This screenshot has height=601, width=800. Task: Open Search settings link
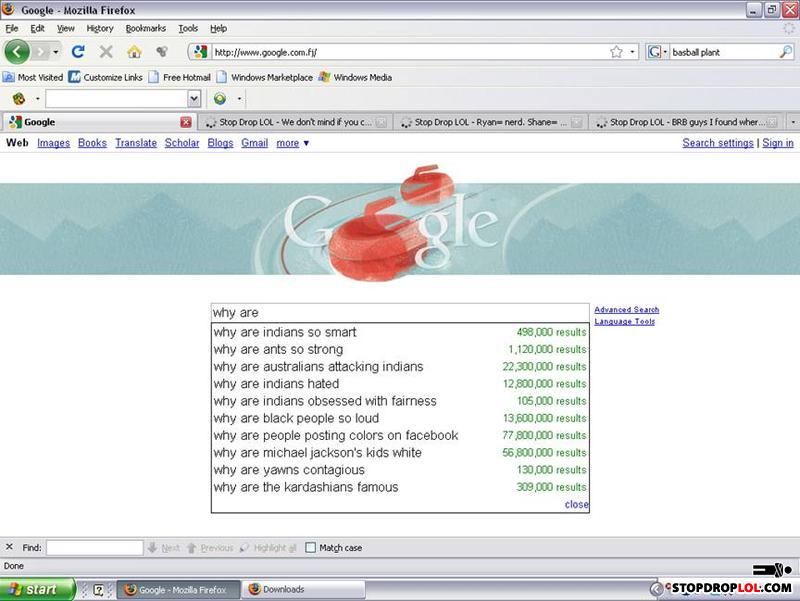pos(718,143)
